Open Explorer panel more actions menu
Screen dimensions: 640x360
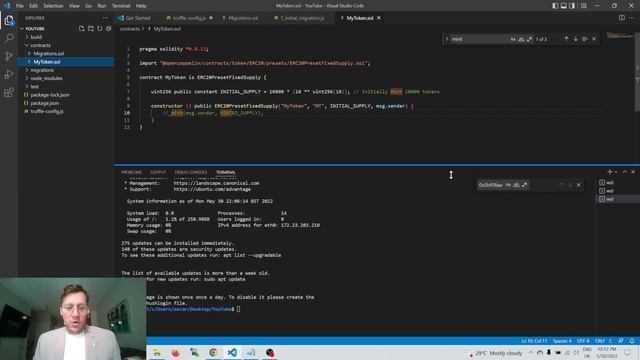105,18
